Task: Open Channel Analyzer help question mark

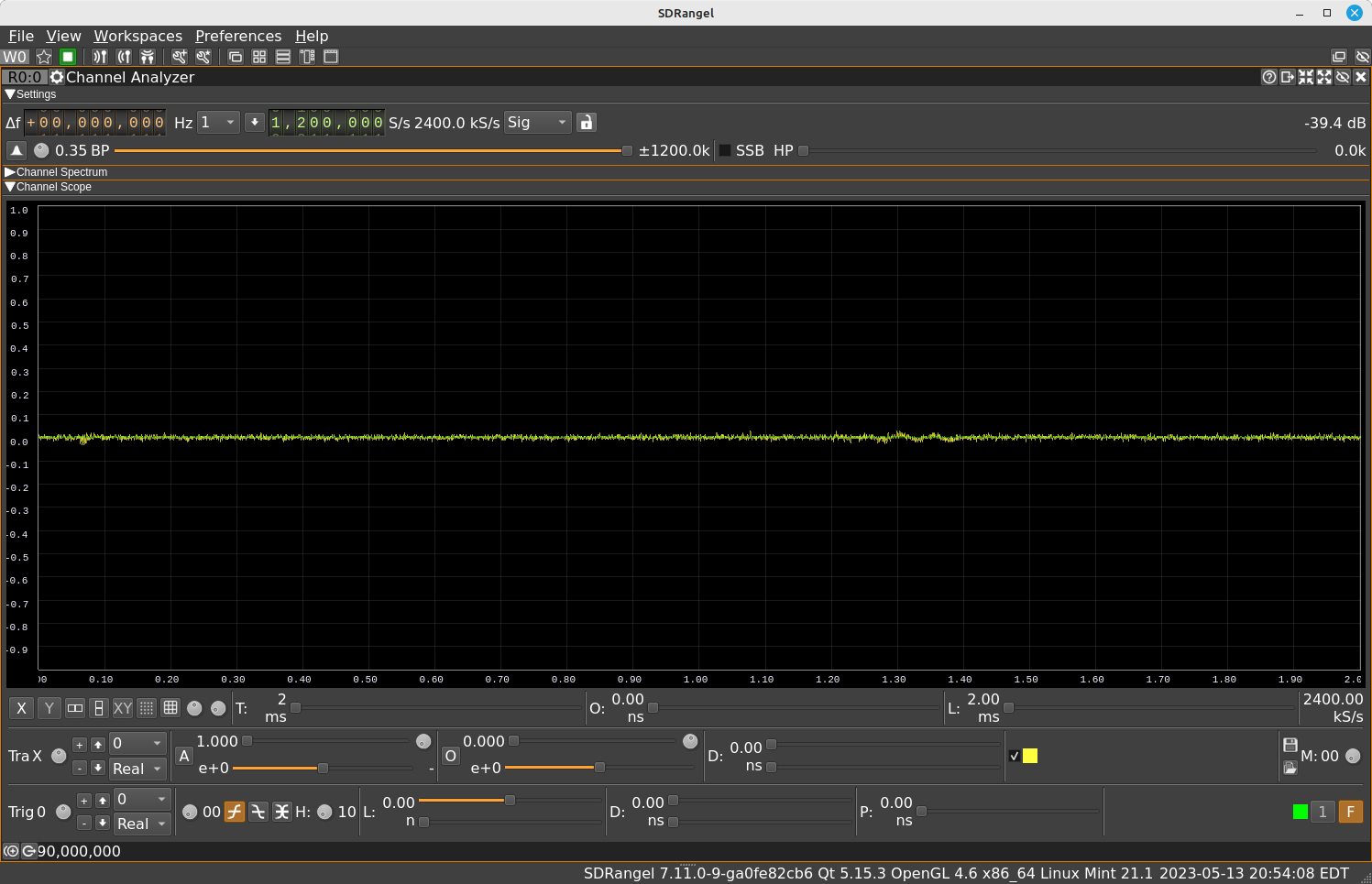Action: tap(1269, 77)
